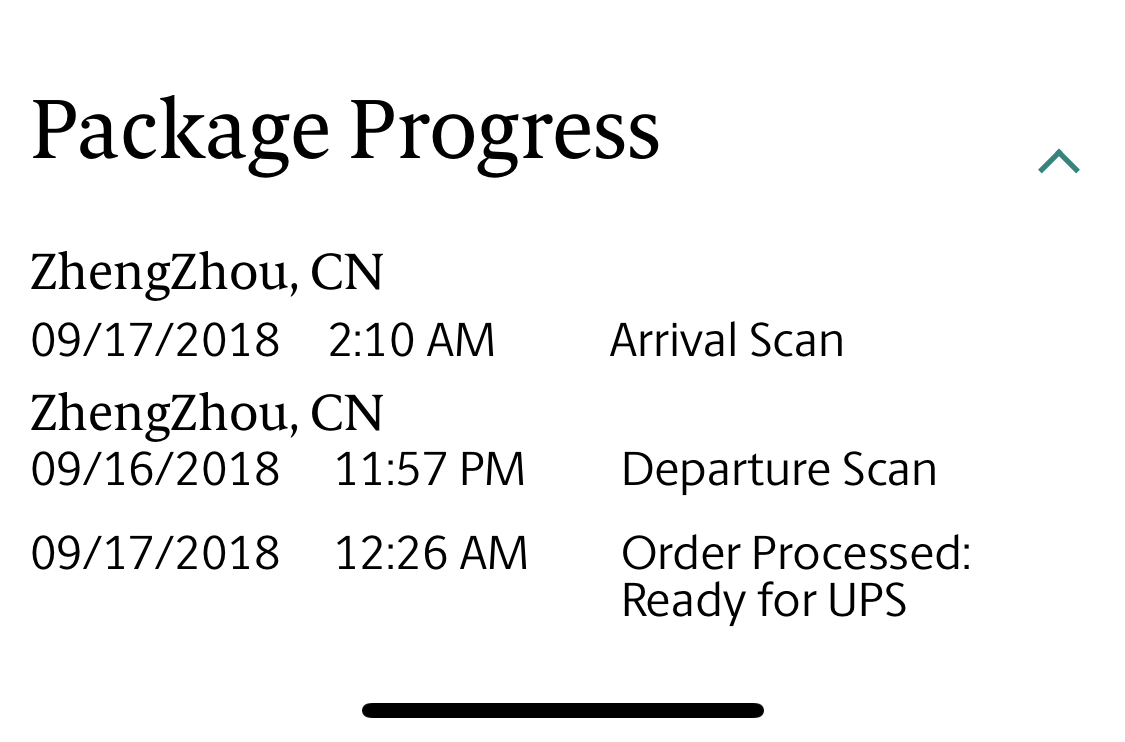Tap the word Progress in the heading
The image size is (1125, 742).
click(x=504, y=135)
